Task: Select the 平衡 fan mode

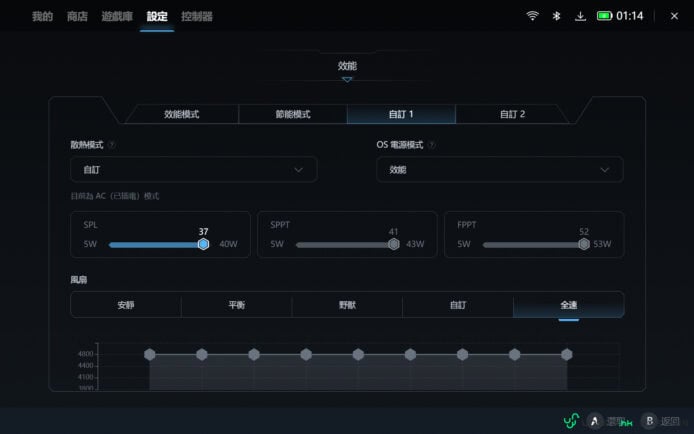Action: pyautogui.click(x=236, y=305)
